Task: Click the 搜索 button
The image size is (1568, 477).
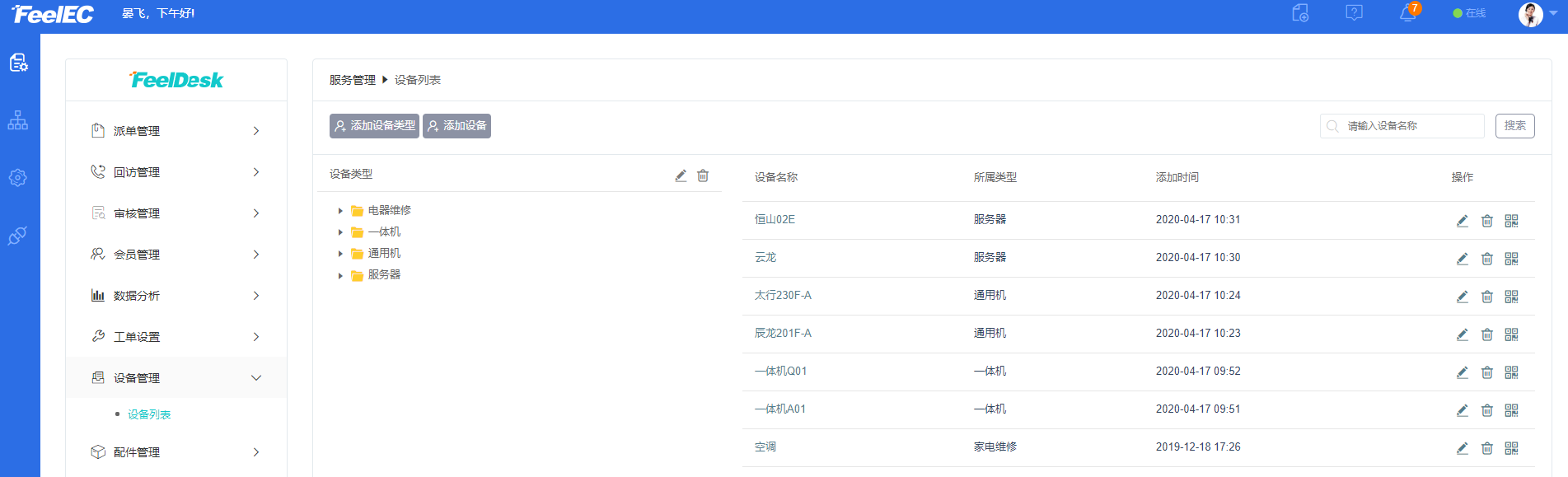Action: click(1515, 126)
